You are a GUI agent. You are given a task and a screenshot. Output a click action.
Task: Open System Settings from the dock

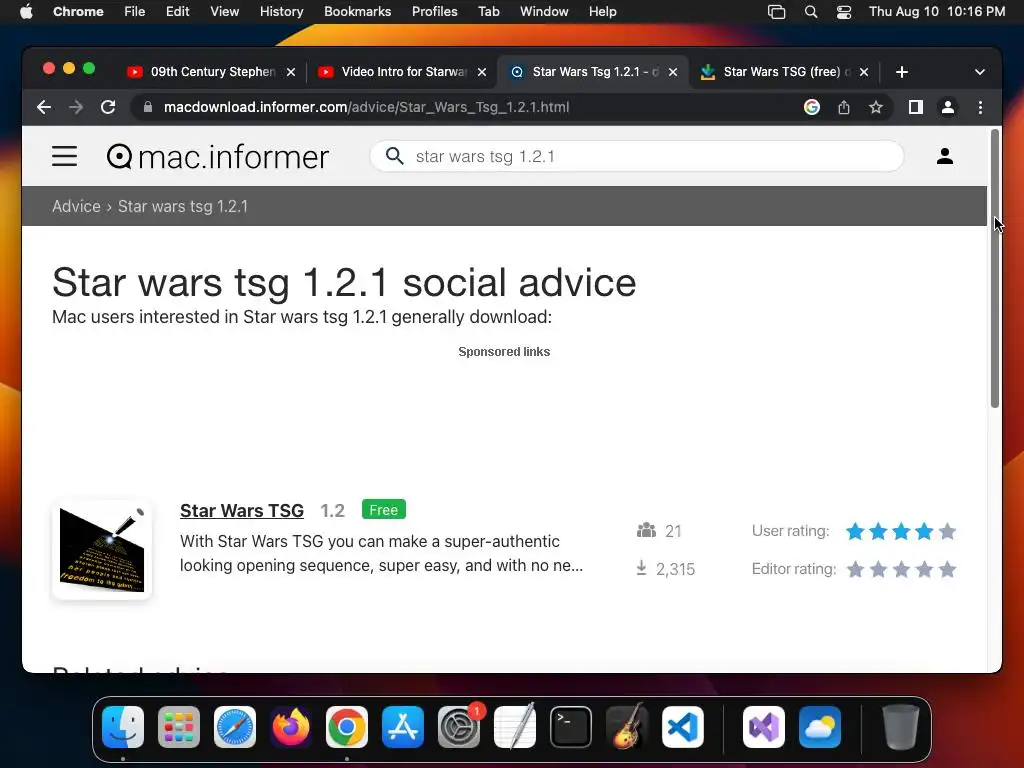(x=458, y=727)
